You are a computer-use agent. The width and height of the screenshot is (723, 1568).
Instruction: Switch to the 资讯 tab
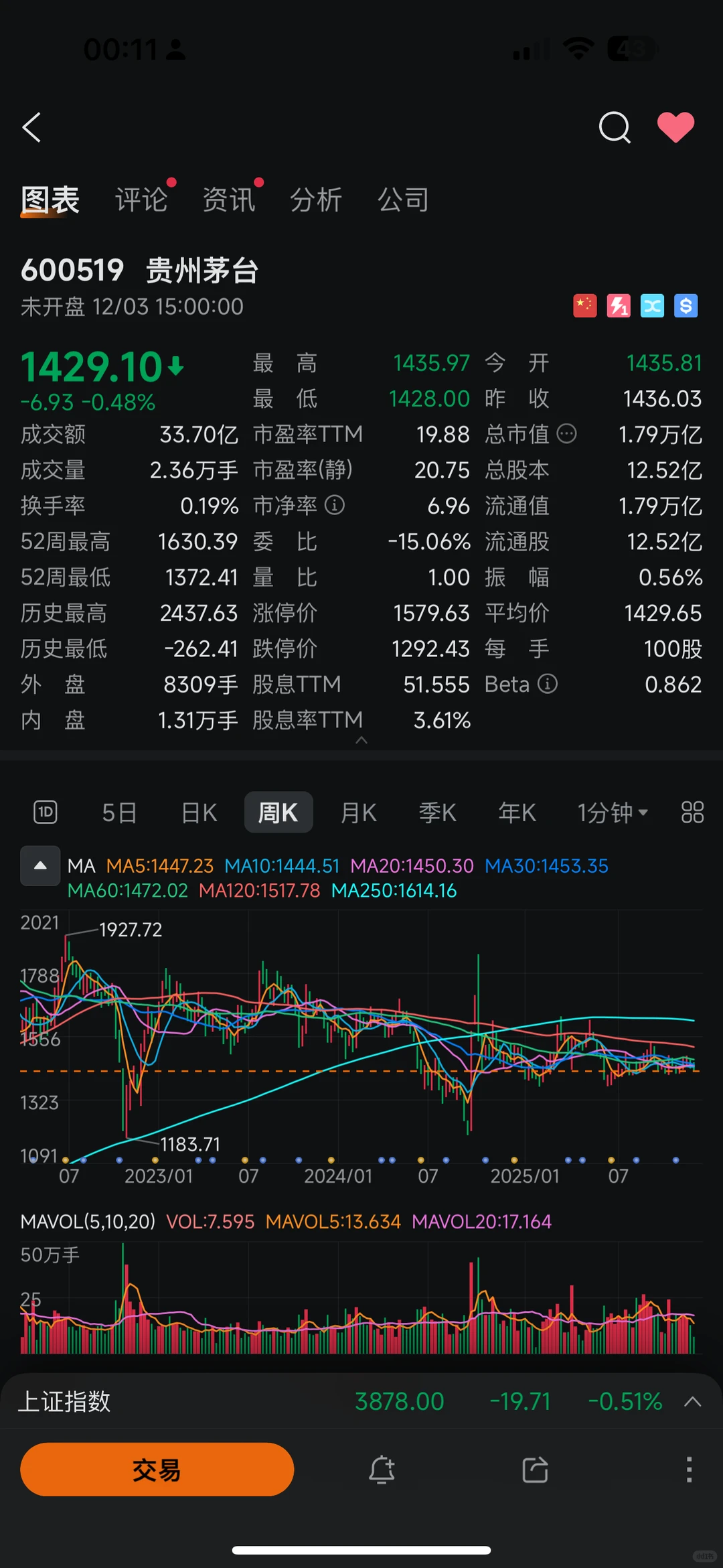coord(229,200)
